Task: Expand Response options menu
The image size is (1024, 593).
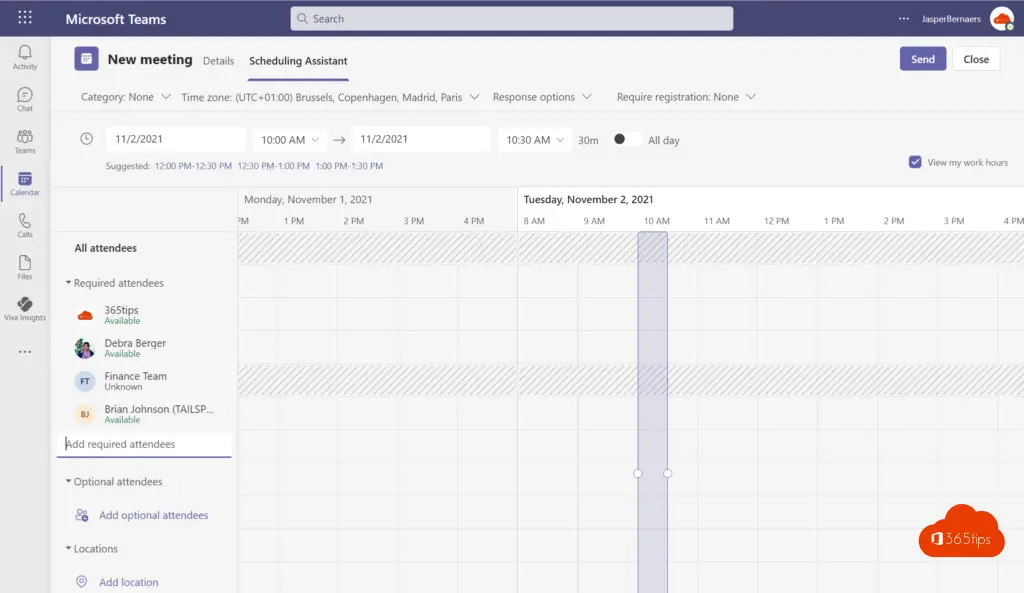Action: (x=542, y=97)
